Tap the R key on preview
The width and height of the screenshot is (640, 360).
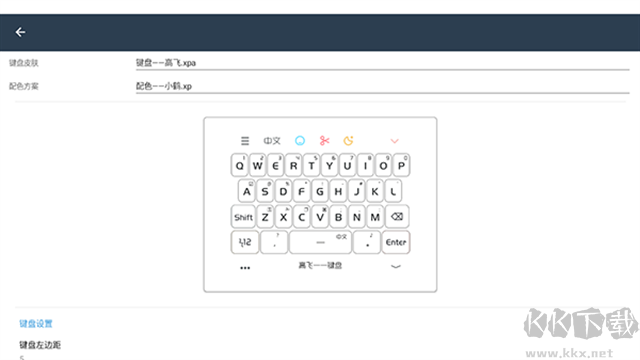[x=293, y=165]
